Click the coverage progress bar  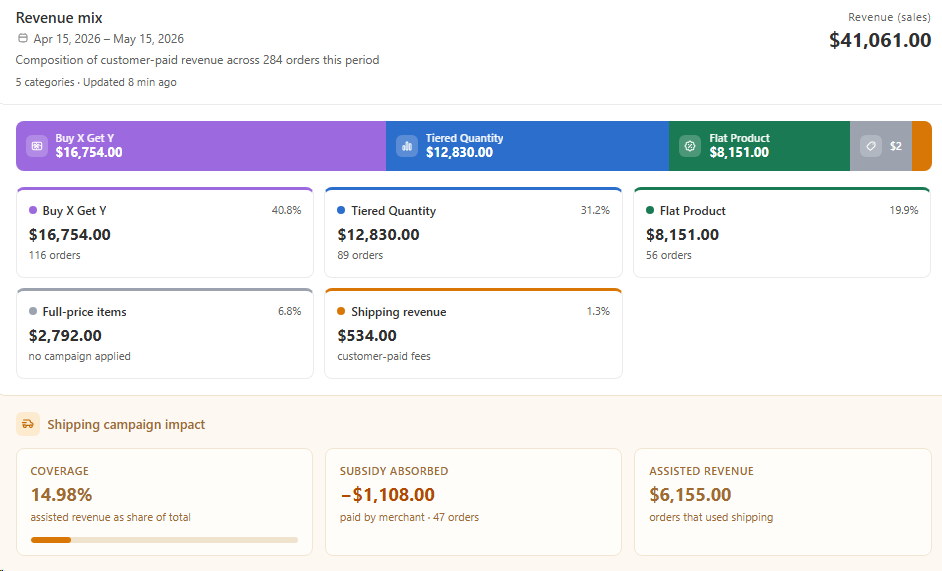point(164,540)
